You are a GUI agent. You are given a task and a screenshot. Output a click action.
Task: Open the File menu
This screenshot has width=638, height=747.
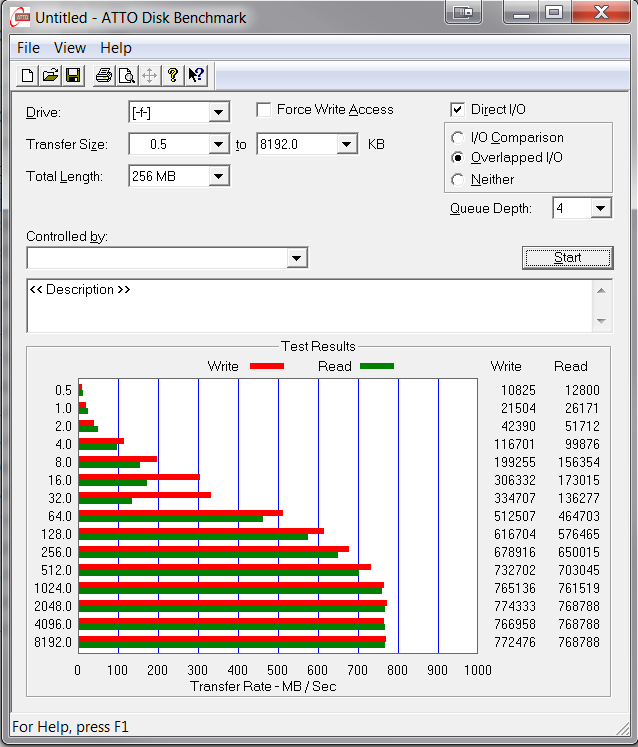pos(28,48)
